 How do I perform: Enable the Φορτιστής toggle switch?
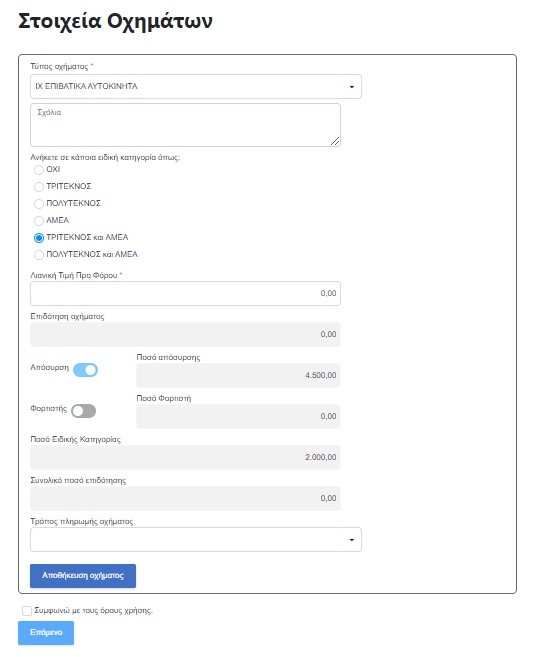click(x=83, y=411)
